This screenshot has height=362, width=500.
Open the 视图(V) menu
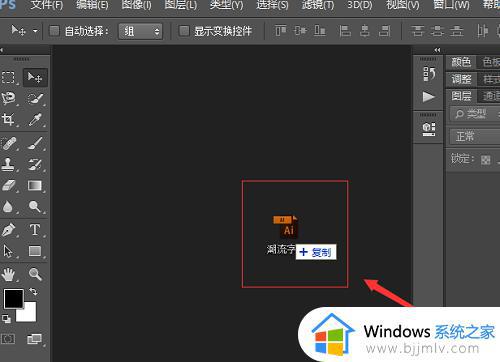(x=403, y=5)
